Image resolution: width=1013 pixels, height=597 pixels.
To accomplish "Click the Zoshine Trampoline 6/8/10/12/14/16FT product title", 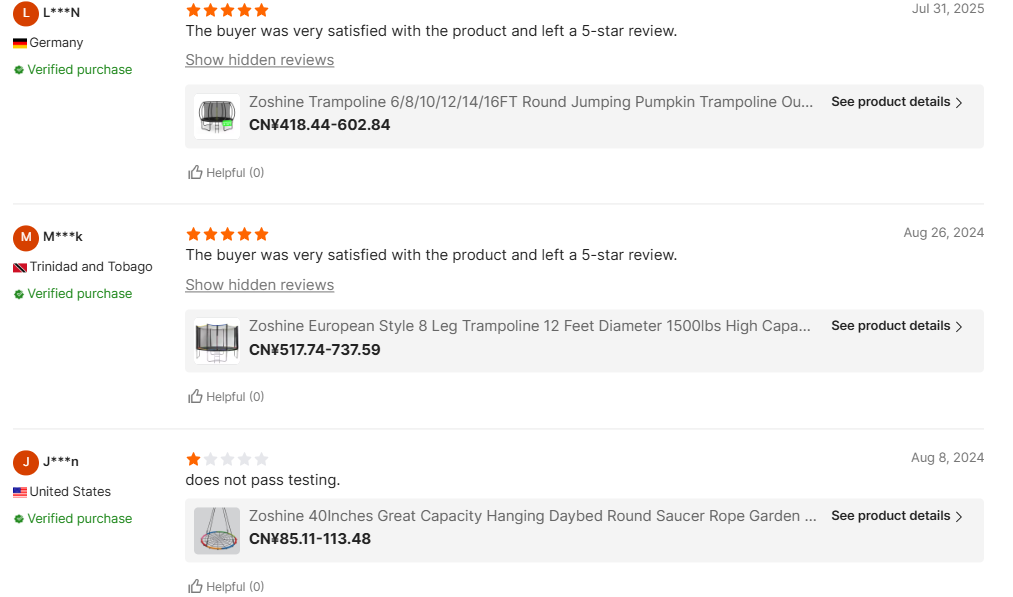I will tap(530, 102).
